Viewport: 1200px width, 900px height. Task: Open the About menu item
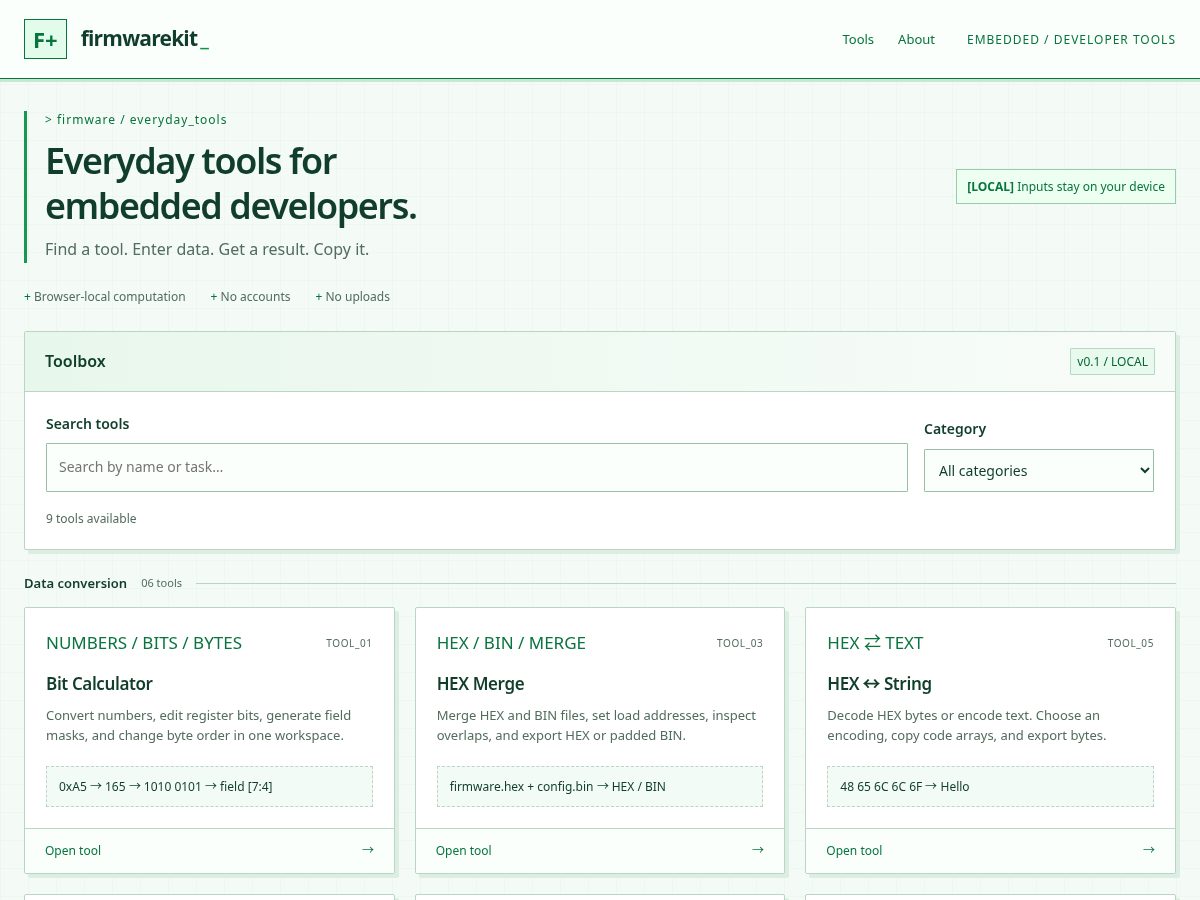pyautogui.click(x=916, y=39)
